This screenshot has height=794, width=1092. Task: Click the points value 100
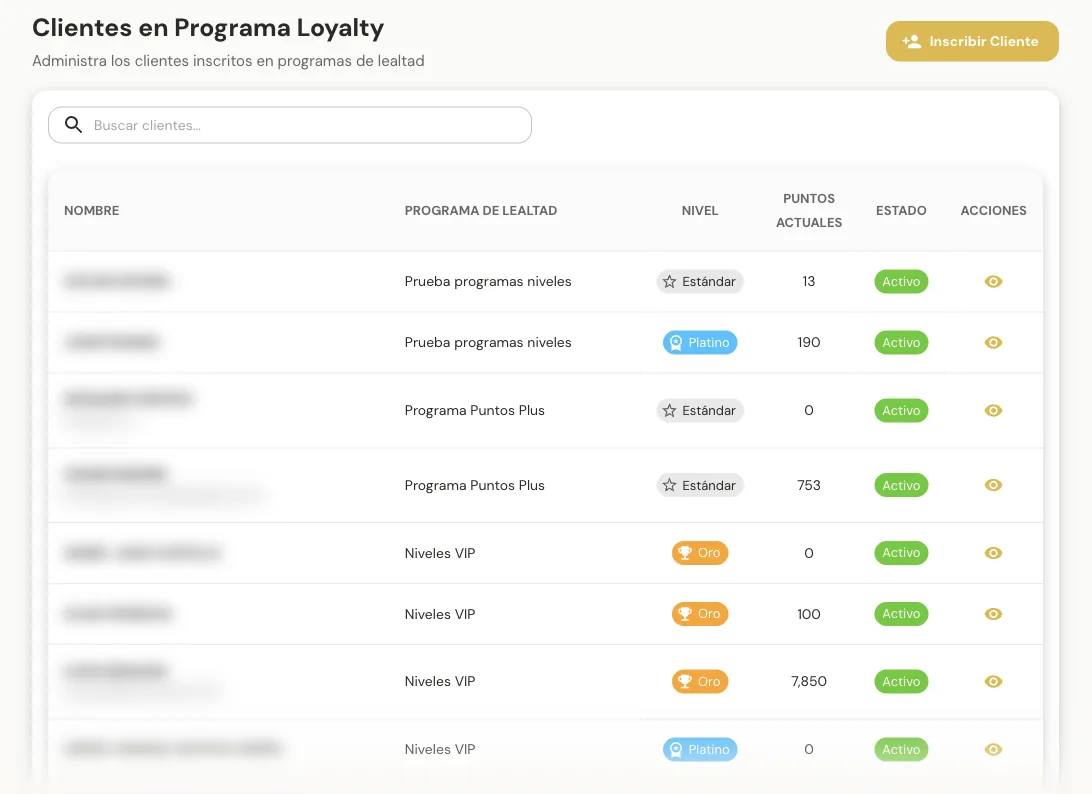(809, 614)
